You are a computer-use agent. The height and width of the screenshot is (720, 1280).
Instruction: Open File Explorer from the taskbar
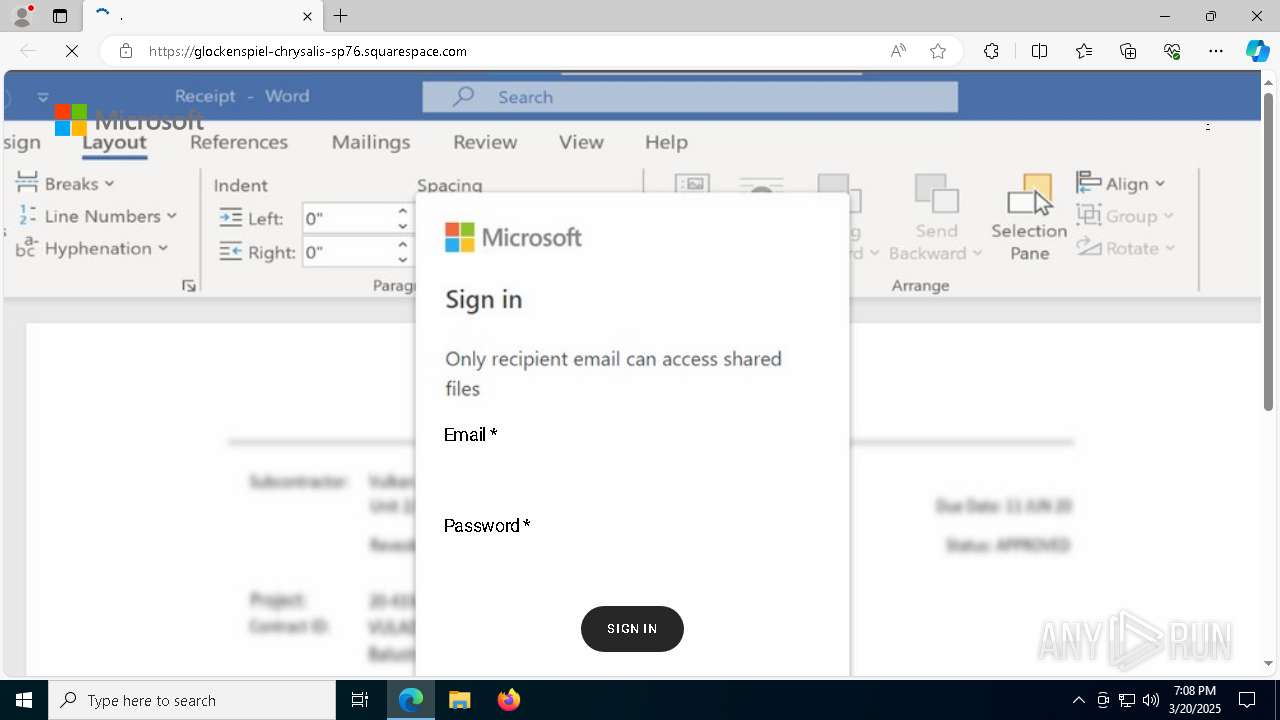tap(459, 700)
